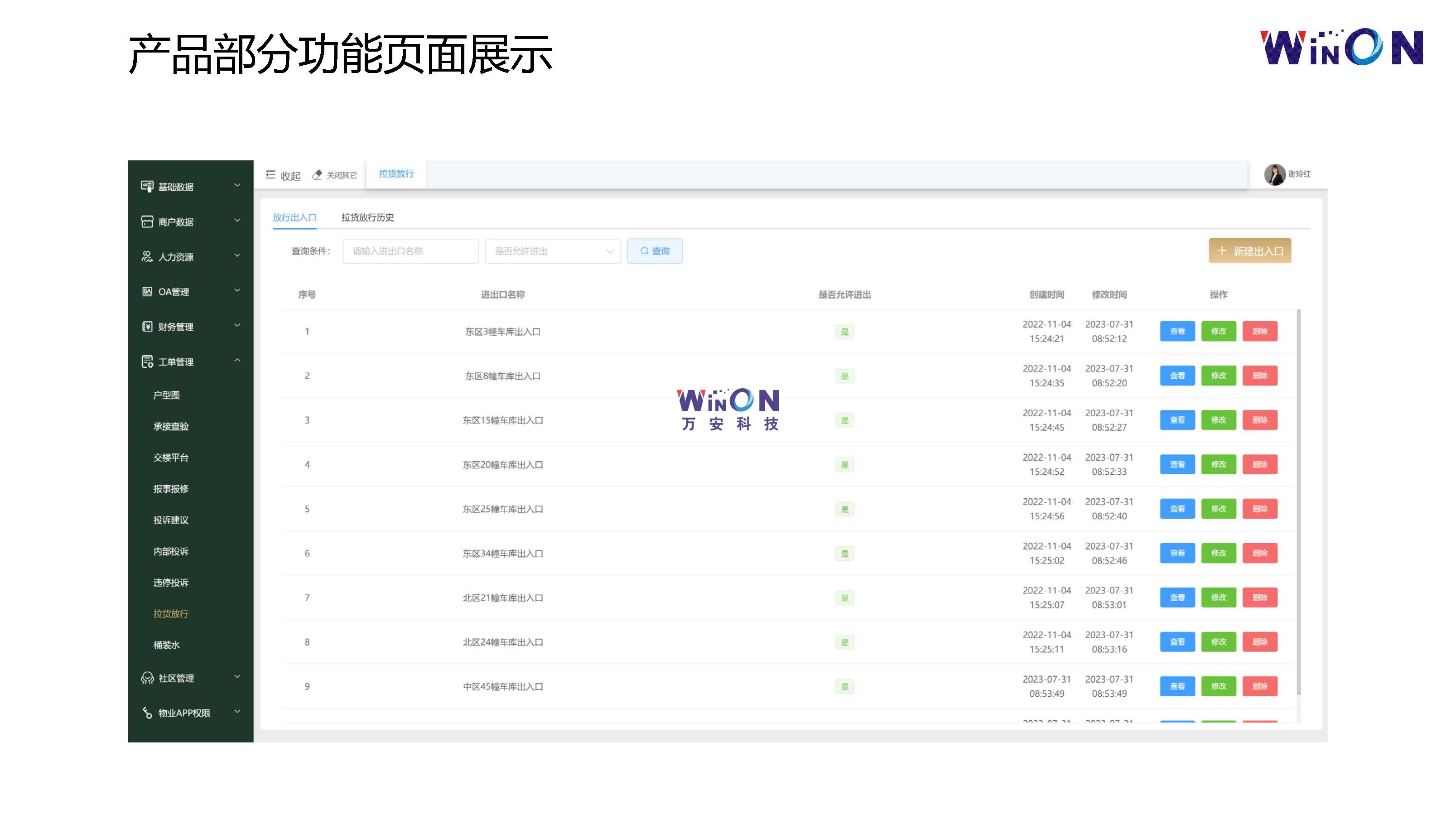Switch to the 拉货放行历史 tab
Screen dimensions: 1456x819
tap(367, 217)
